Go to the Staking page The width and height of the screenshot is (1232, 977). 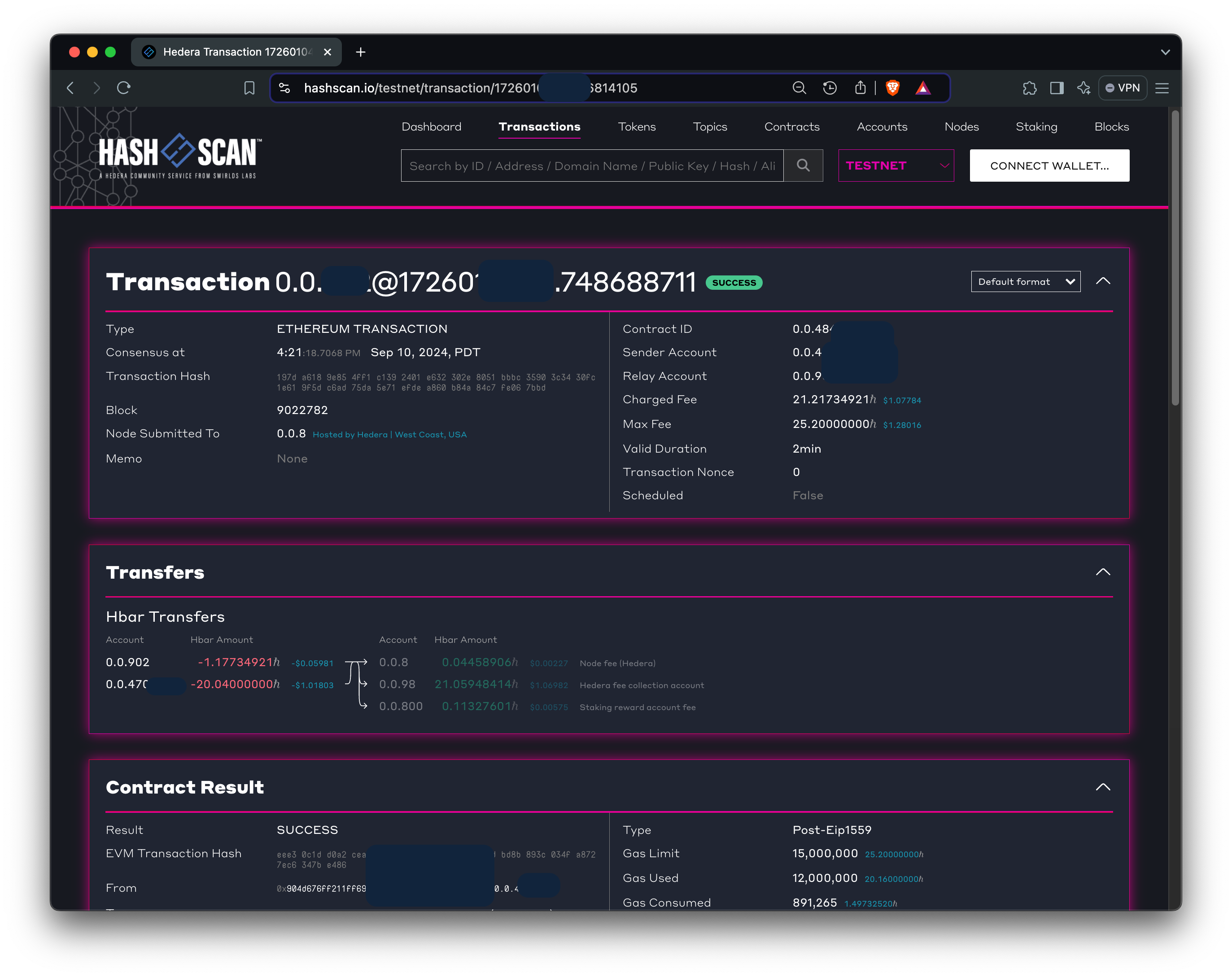pos(1036,127)
